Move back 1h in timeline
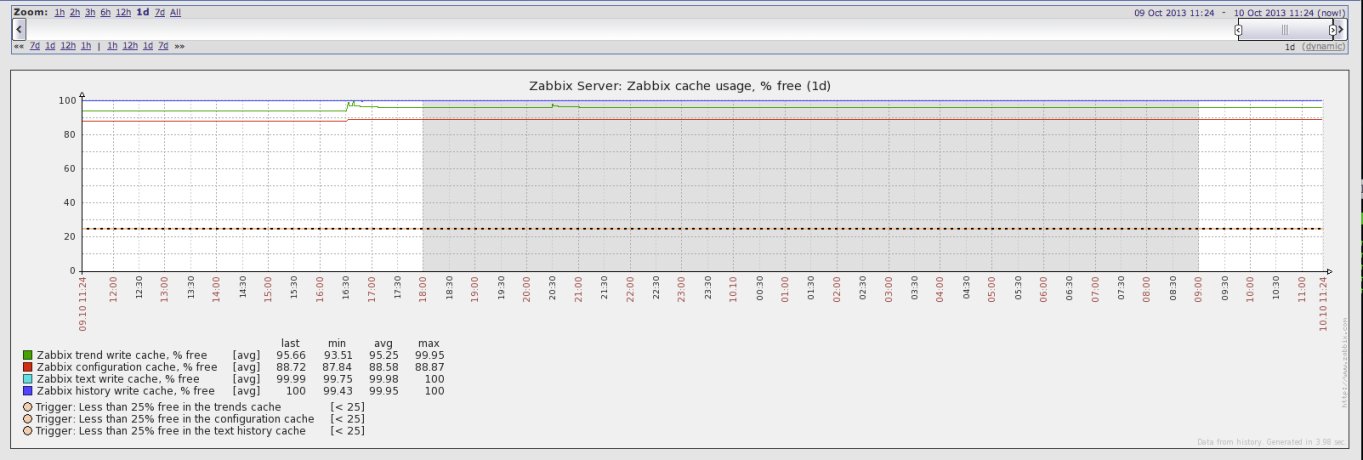This screenshot has width=1363, height=460. [x=86, y=46]
